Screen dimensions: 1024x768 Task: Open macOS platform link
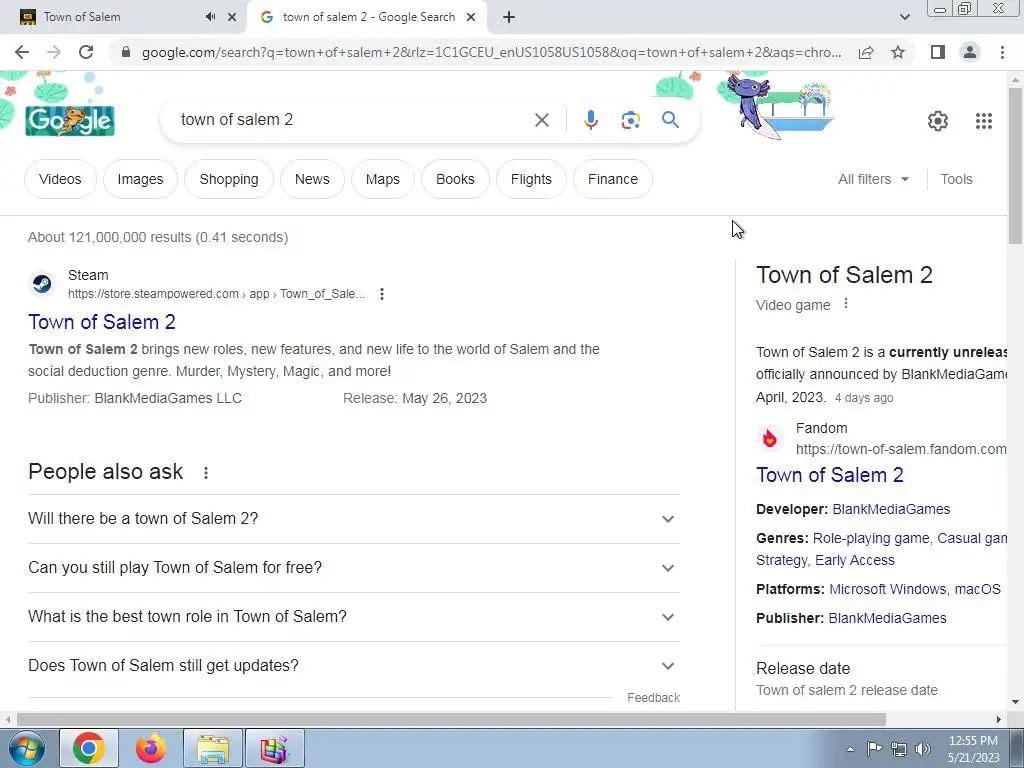click(978, 589)
